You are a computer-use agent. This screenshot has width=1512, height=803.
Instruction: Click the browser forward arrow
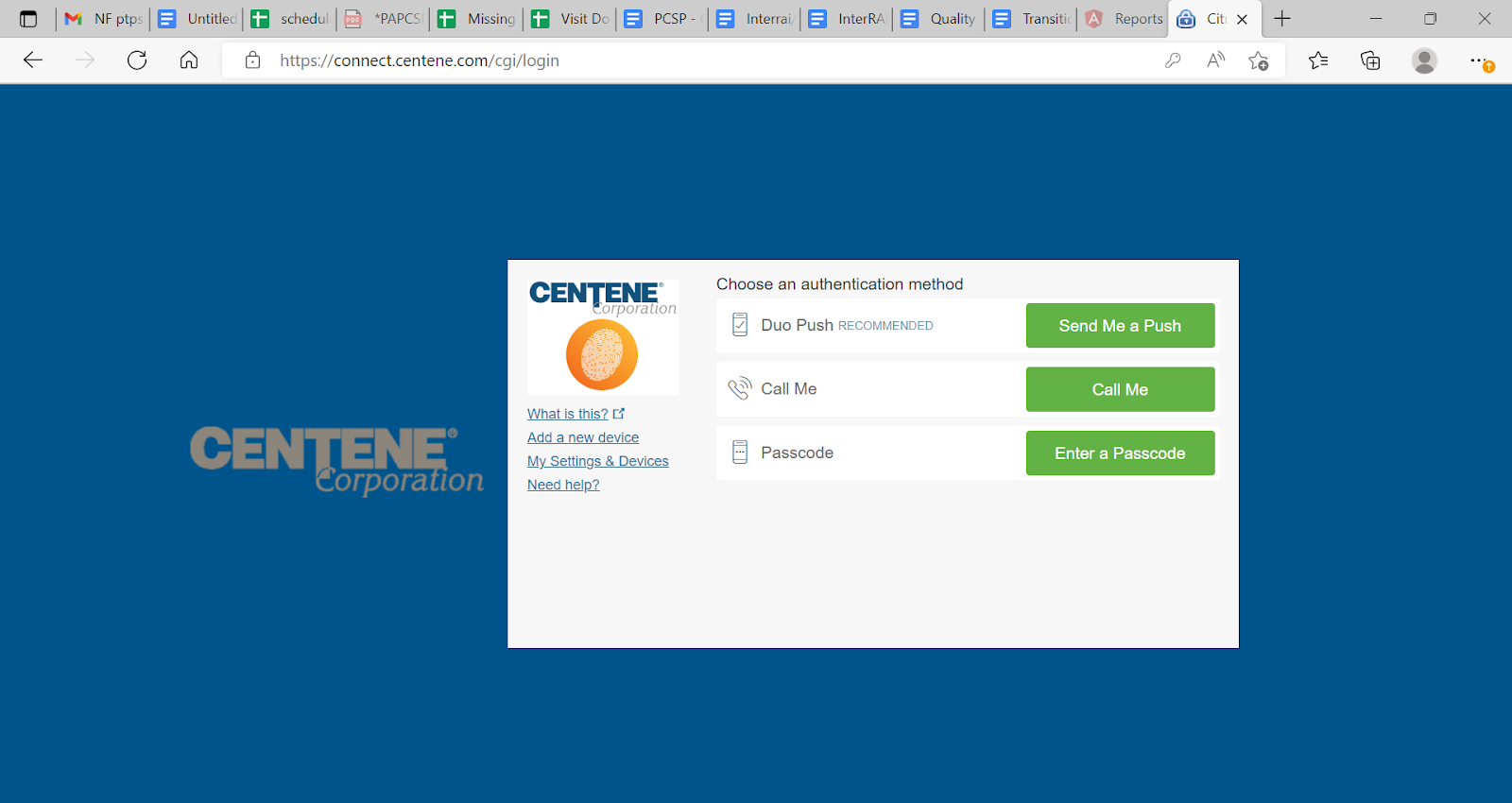pyautogui.click(x=85, y=60)
